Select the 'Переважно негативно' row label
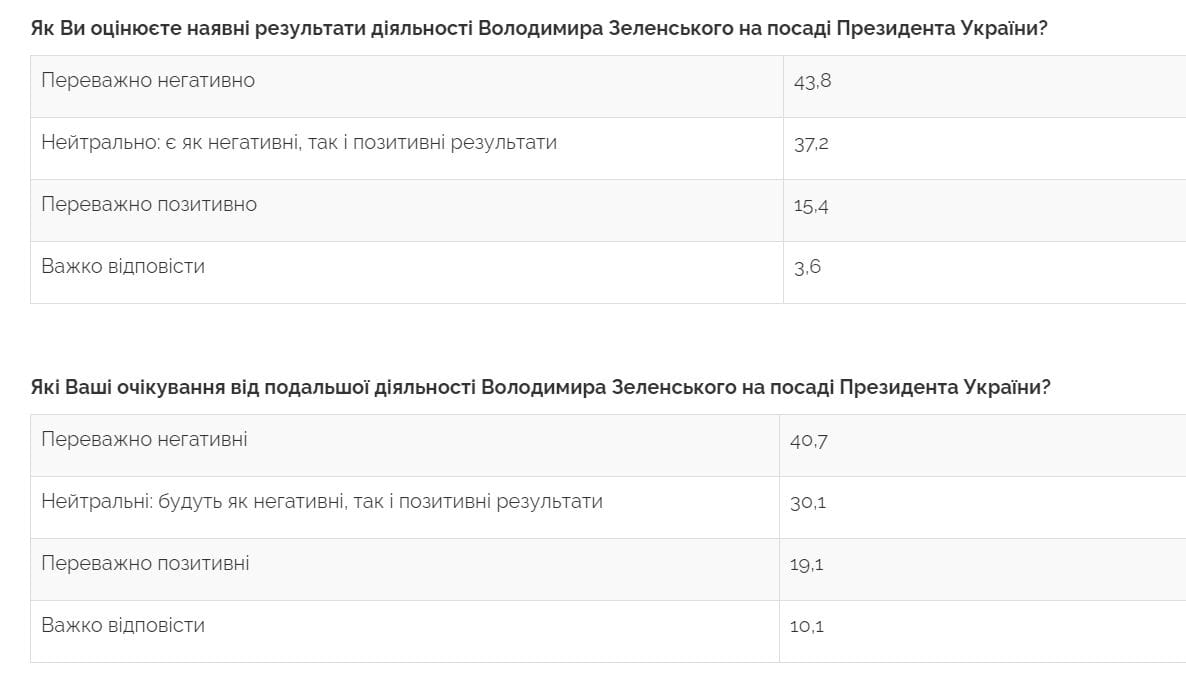1186x676 pixels. click(148, 80)
